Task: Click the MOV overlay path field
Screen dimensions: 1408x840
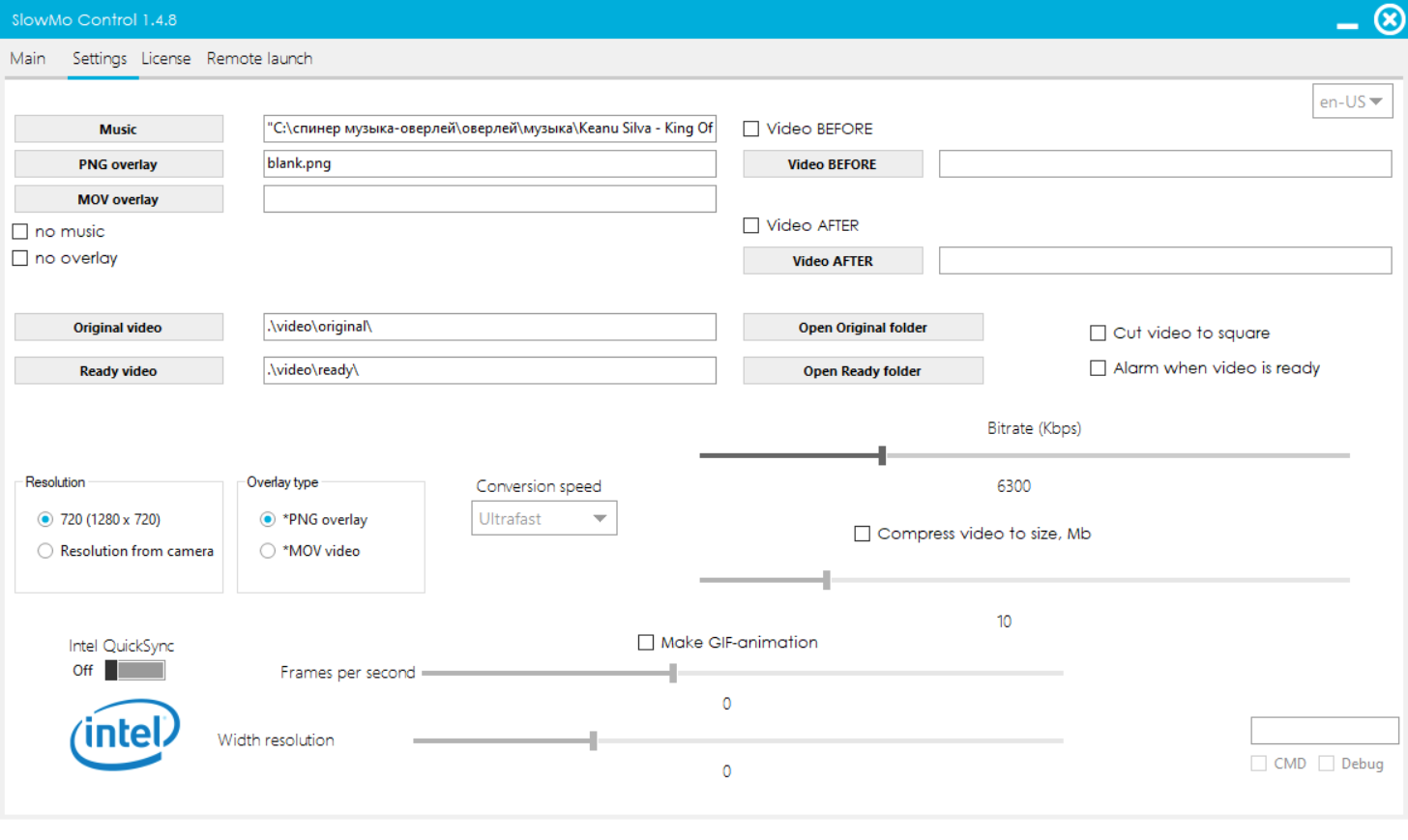Action: (x=489, y=199)
